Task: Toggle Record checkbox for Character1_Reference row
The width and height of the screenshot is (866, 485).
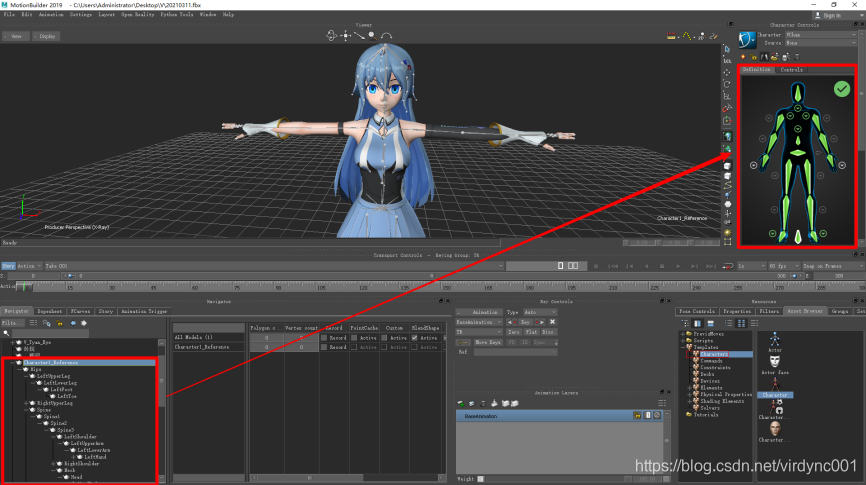Action: click(x=324, y=347)
